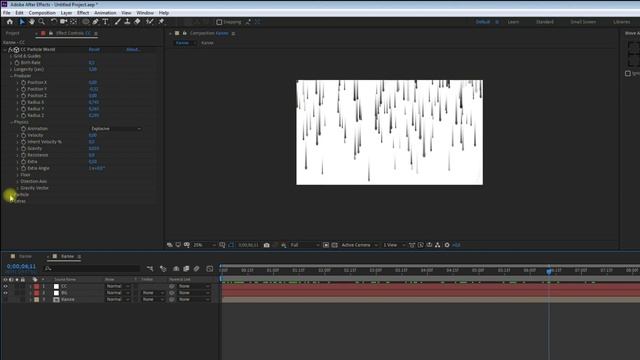Select the Brush tool
Image resolution: width=640 pixels, height=360 pixels.
click(x=117, y=22)
